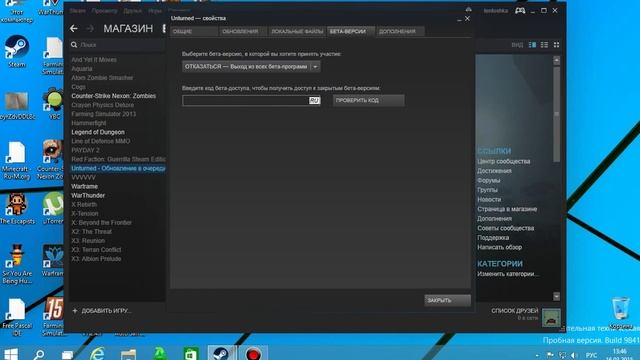
Task: Open taskbar search magnifier
Action: pyautogui.click(x=39, y=354)
